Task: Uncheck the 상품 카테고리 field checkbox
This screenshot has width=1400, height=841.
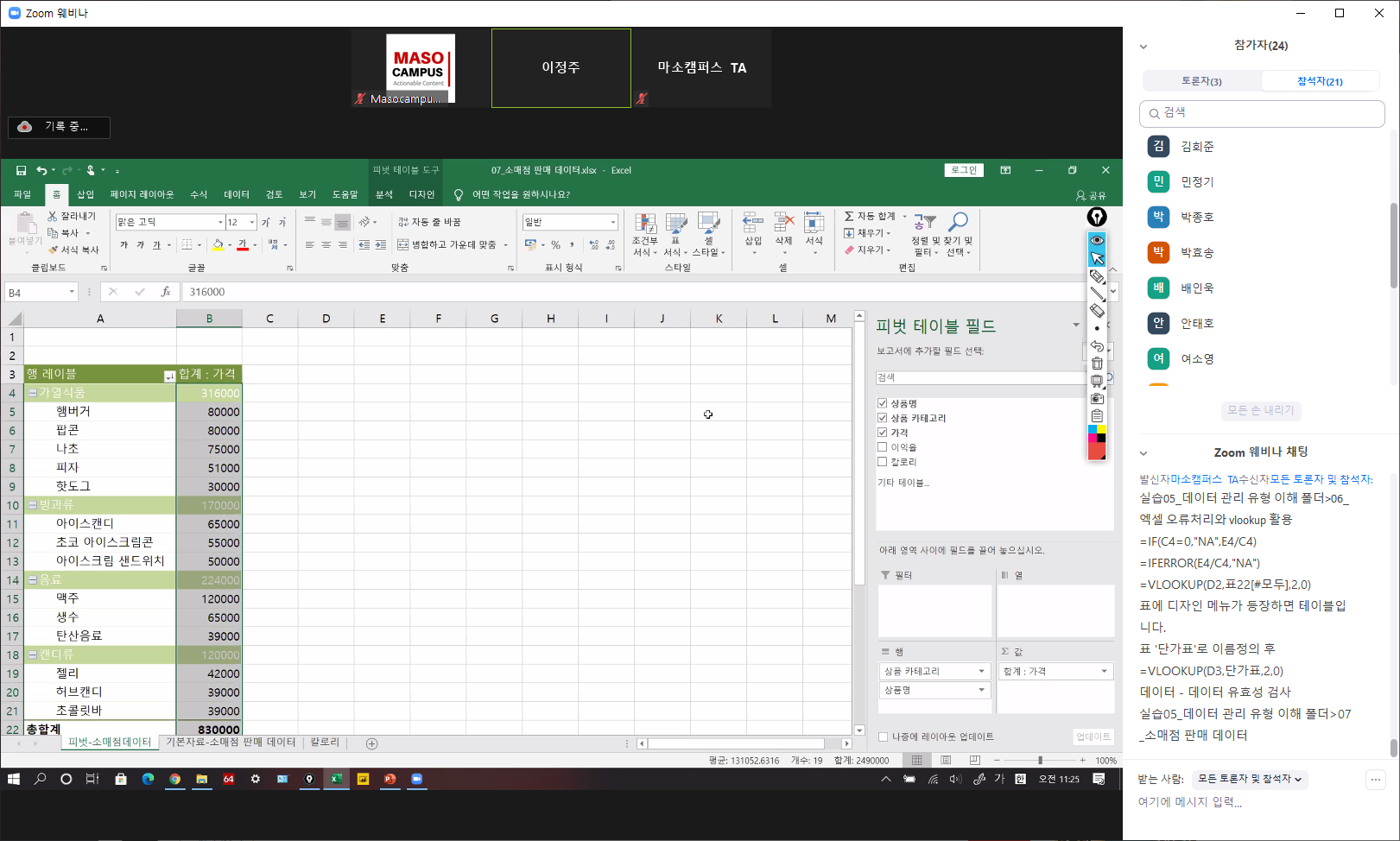Action: point(882,418)
